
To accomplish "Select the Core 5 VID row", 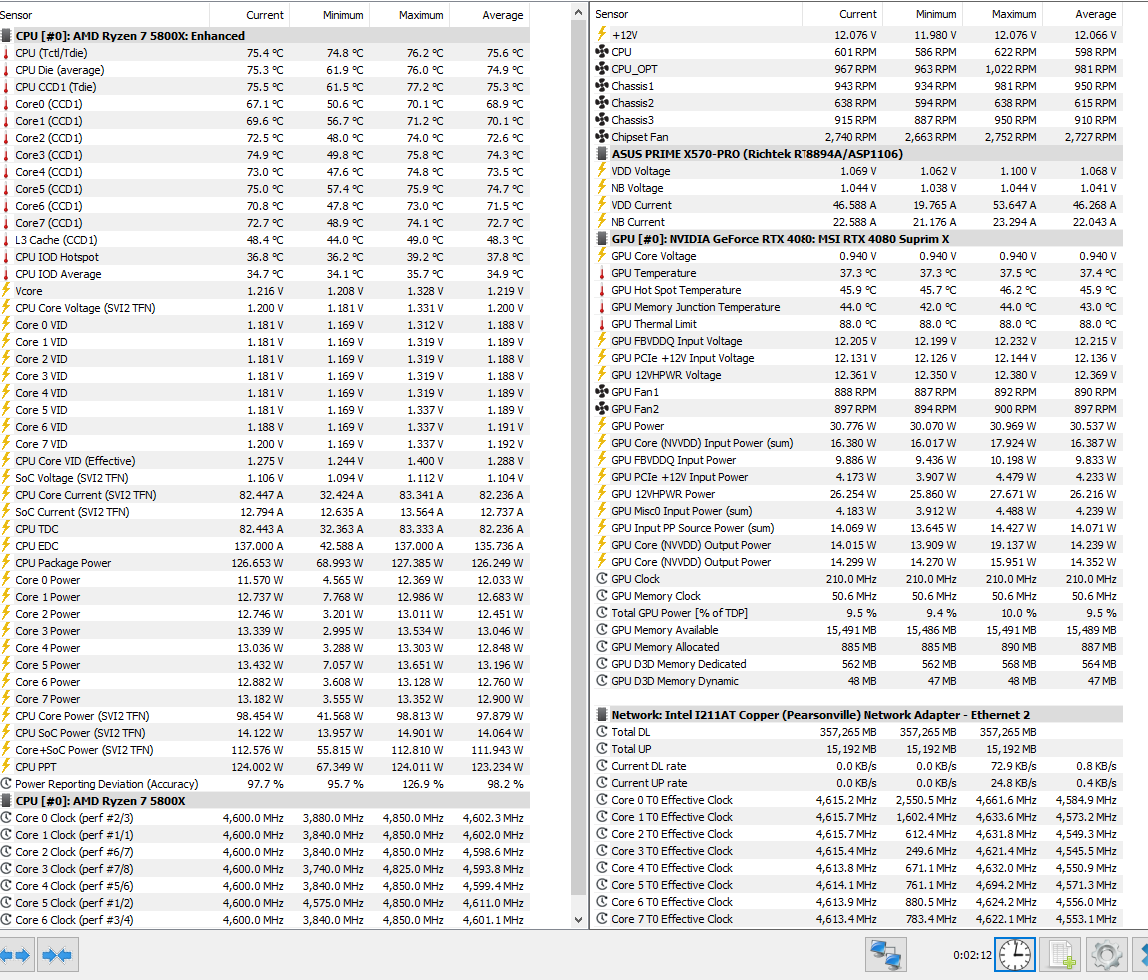I will pos(265,410).
